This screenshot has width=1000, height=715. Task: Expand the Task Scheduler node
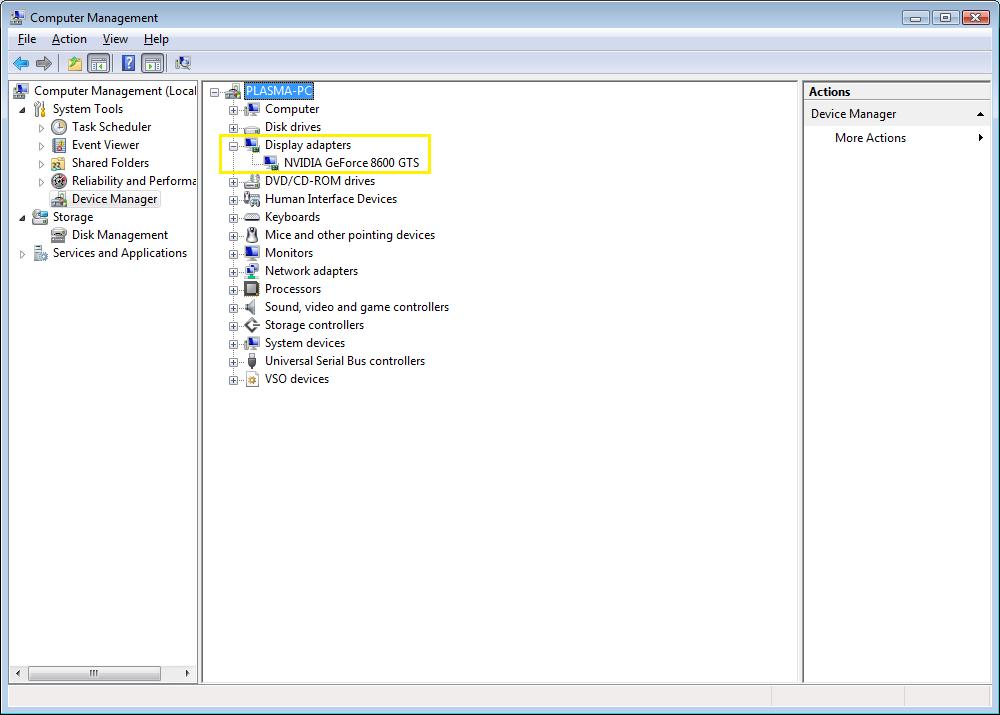(41, 128)
